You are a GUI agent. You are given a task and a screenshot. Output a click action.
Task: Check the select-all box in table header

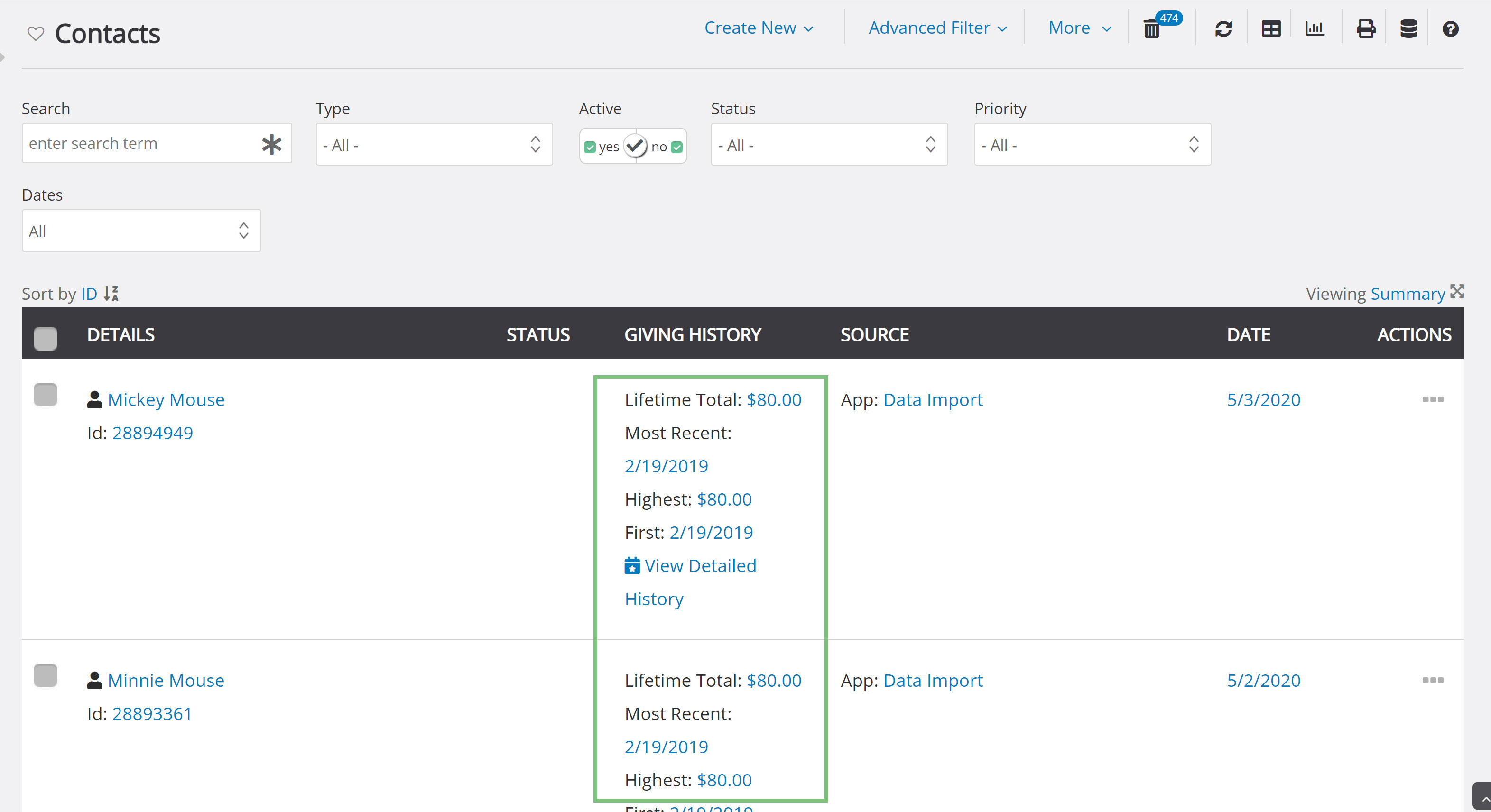[x=45, y=338]
